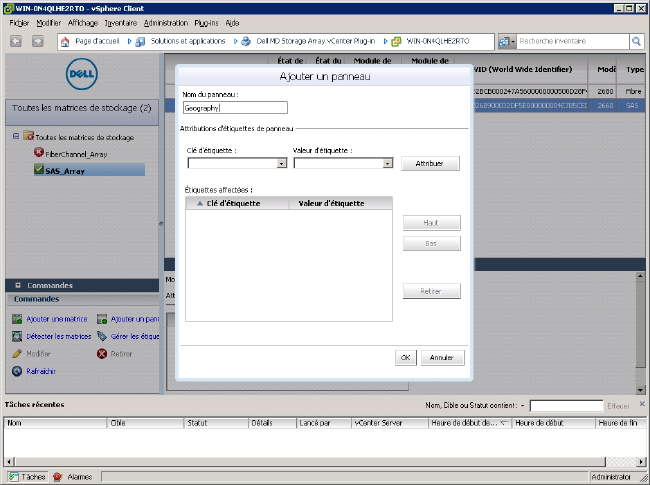Switch to the Tâches tab

pos(27,477)
